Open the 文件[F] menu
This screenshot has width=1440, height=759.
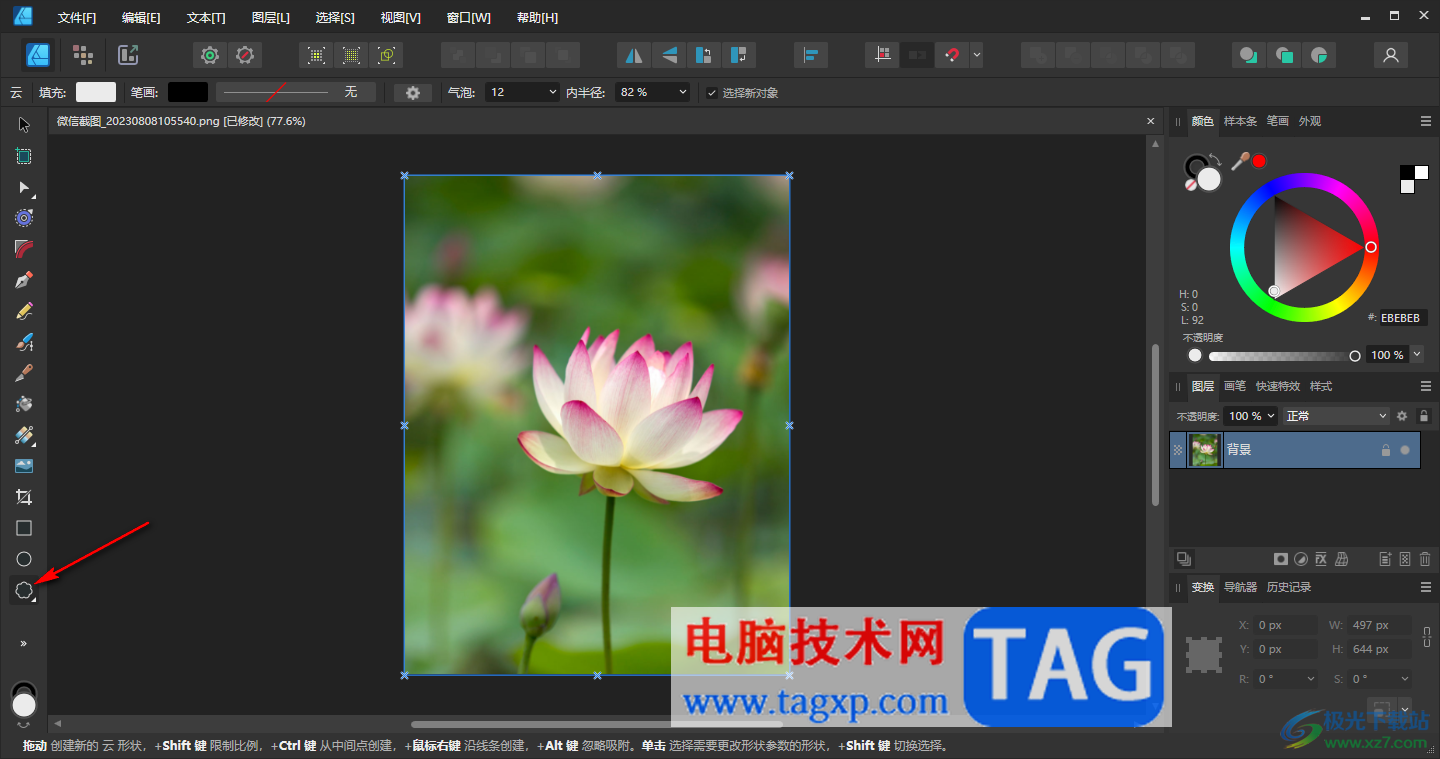click(77, 18)
